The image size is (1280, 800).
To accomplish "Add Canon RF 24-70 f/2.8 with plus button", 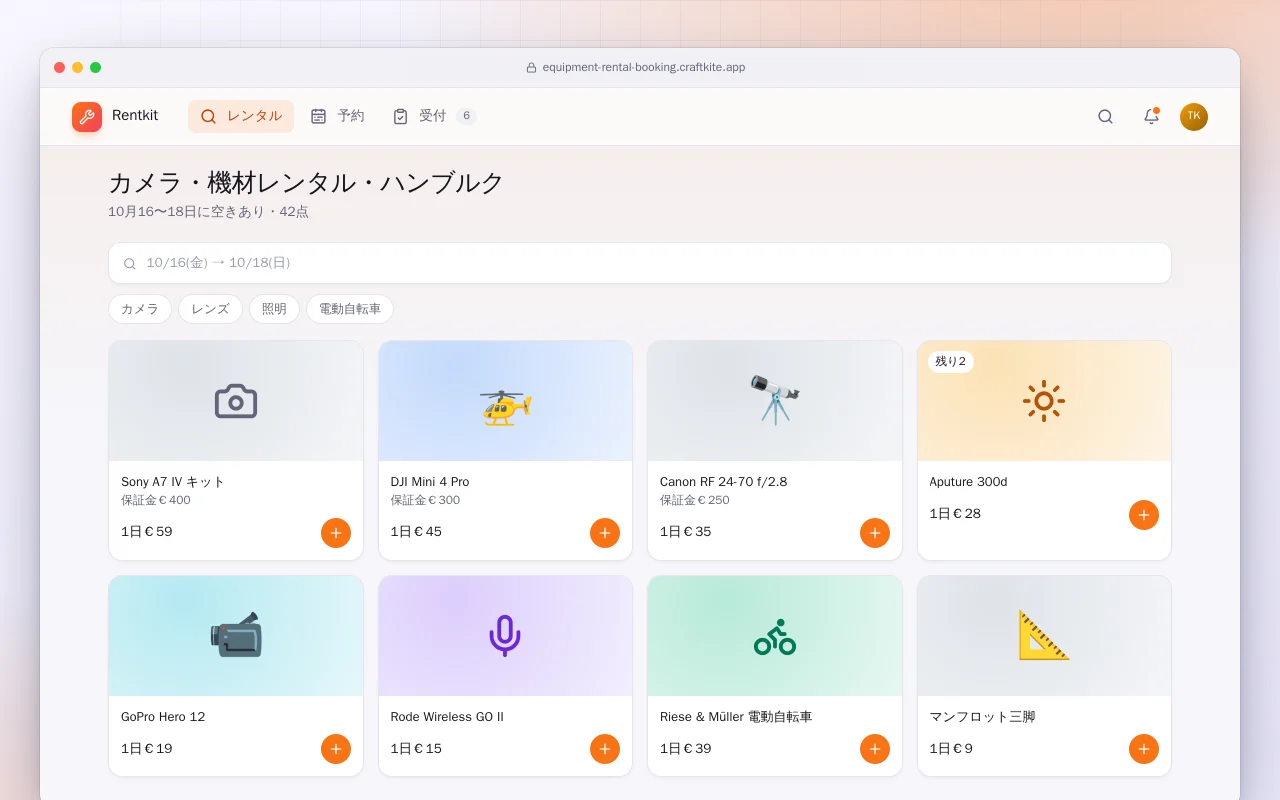I will pos(875,533).
